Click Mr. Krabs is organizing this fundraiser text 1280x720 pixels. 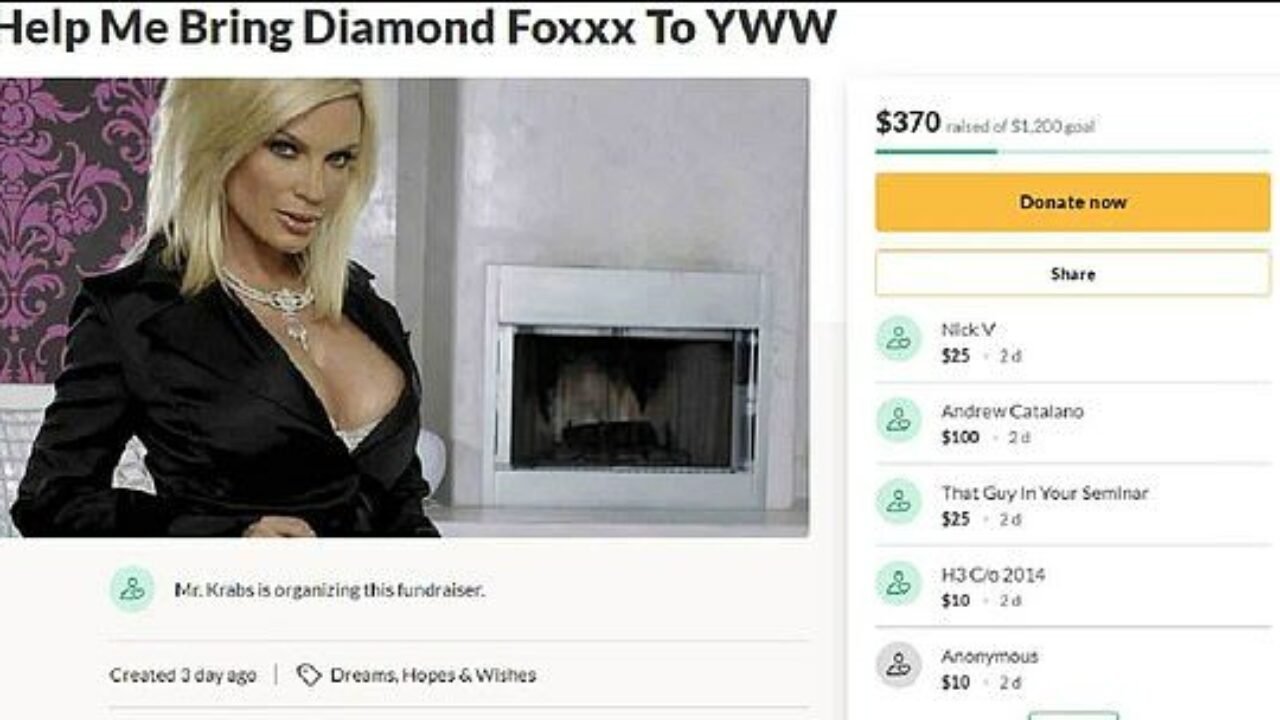pos(329,590)
